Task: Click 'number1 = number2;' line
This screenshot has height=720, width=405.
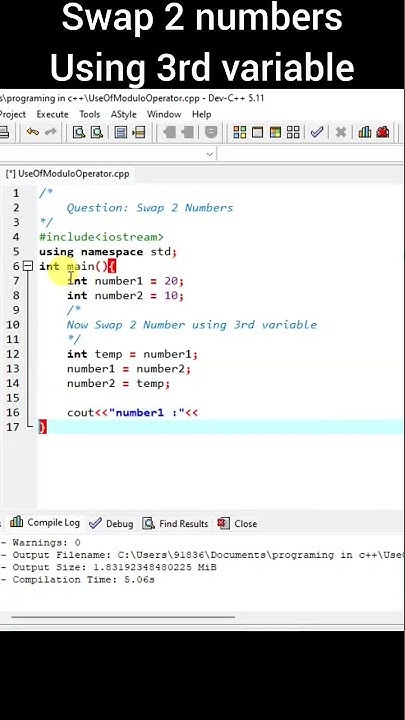Action: tap(129, 369)
